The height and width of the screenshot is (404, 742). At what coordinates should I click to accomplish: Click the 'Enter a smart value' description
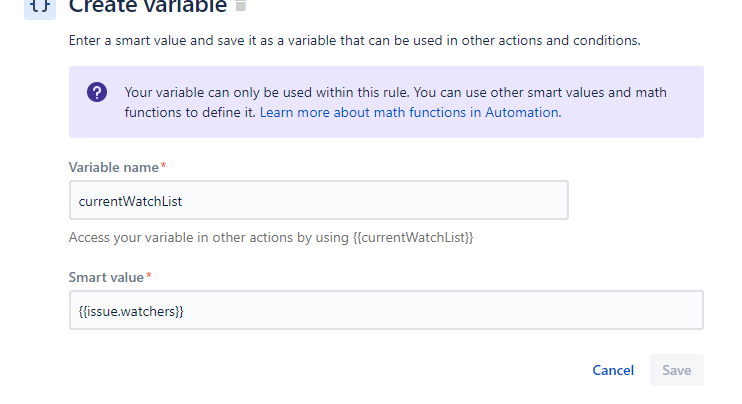354,41
